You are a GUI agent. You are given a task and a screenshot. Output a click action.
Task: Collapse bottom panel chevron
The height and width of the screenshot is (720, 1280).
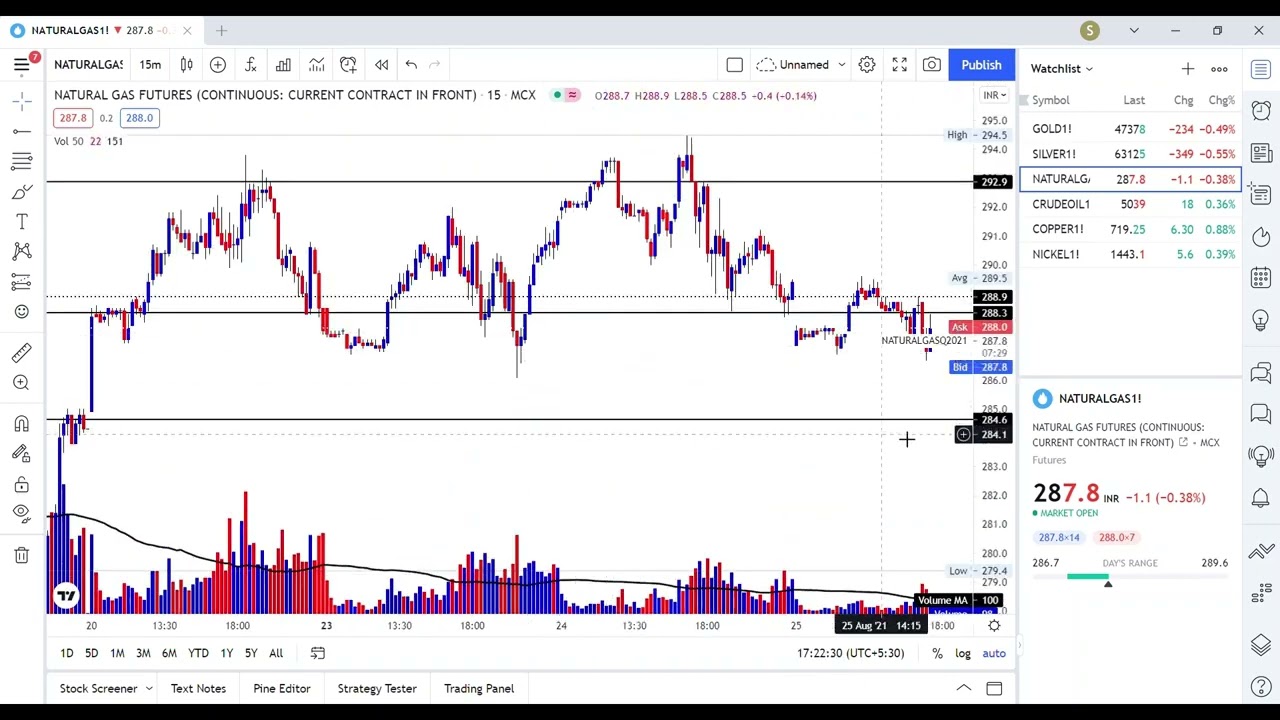tap(964, 688)
